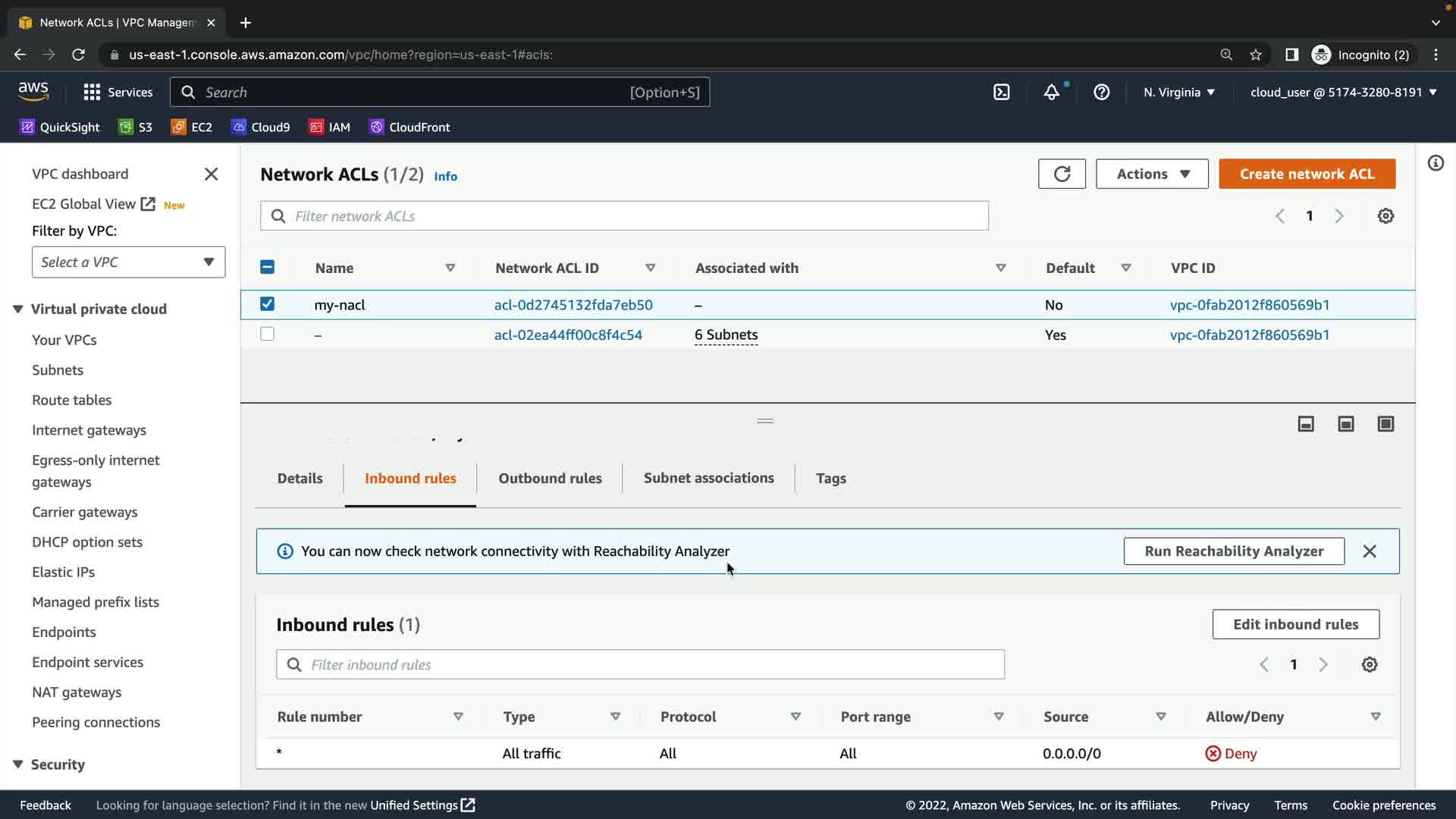Viewport: 1456px width, 819px height.
Task: Open inbound rules preferences gear
Action: (x=1369, y=665)
